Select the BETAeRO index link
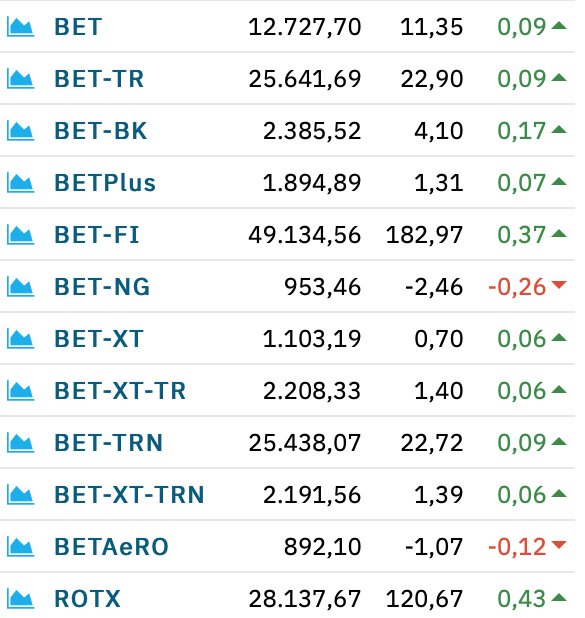The image size is (585, 618). pyautogui.click(x=112, y=547)
